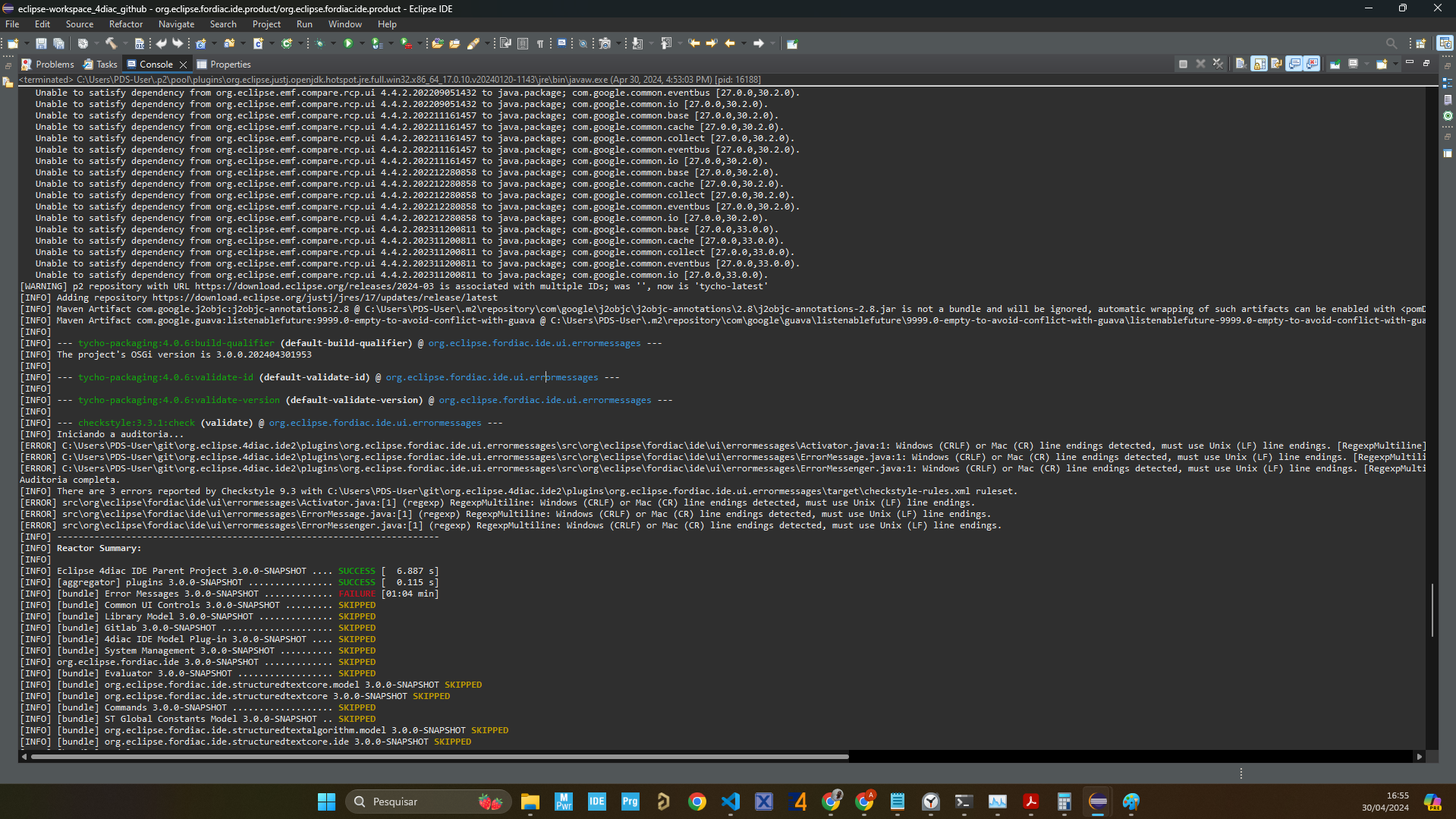This screenshot has height=819, width=1456.
Task: Click the Open Type folder icon
Action: coord(437,43)
